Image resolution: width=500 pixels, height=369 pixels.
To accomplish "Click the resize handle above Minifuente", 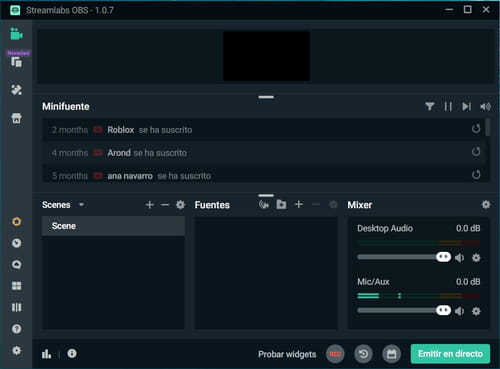I will coord(266,97).
